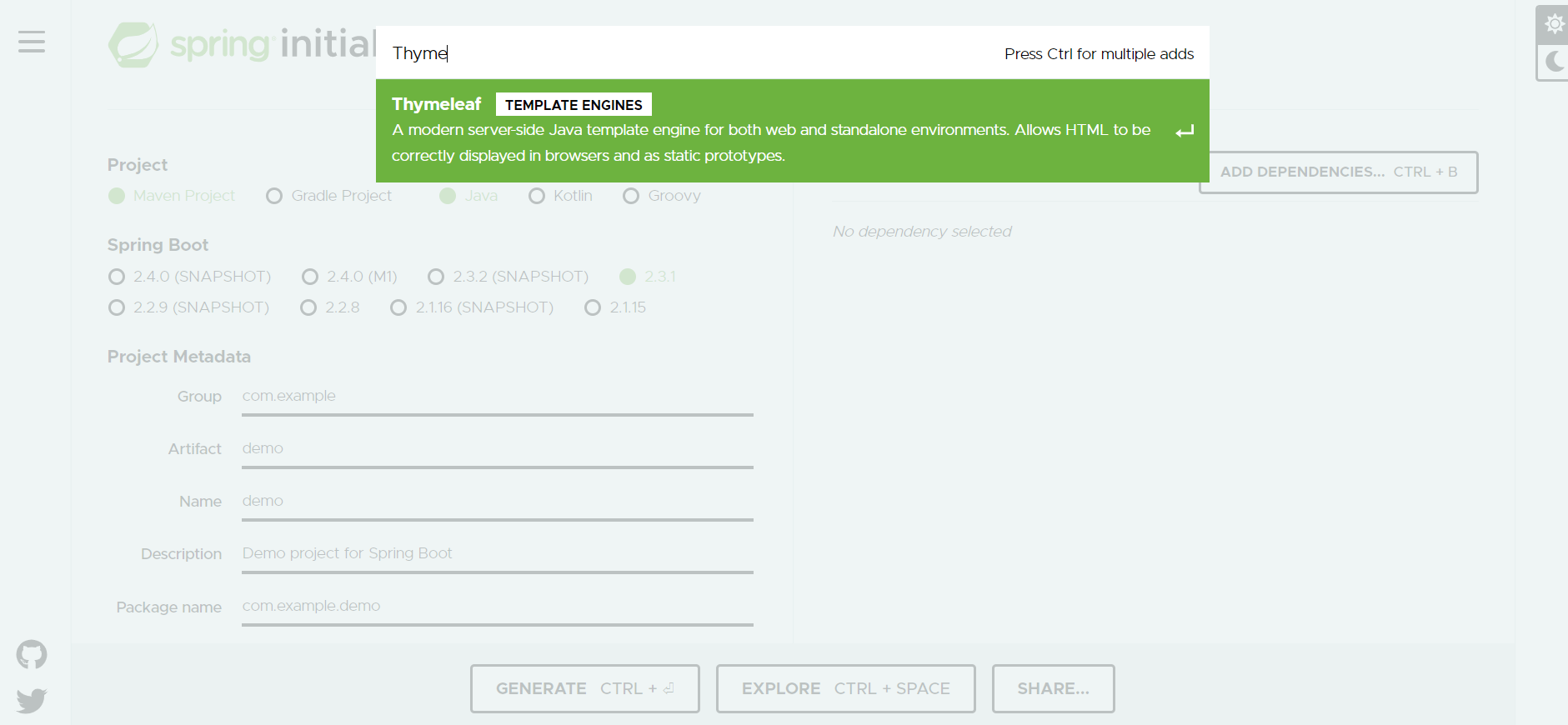Screen dimensions: 1568x725
Task: Select Spring Boot 2.3.1 version
Action: pyautogui.click(x=648, y=277)
